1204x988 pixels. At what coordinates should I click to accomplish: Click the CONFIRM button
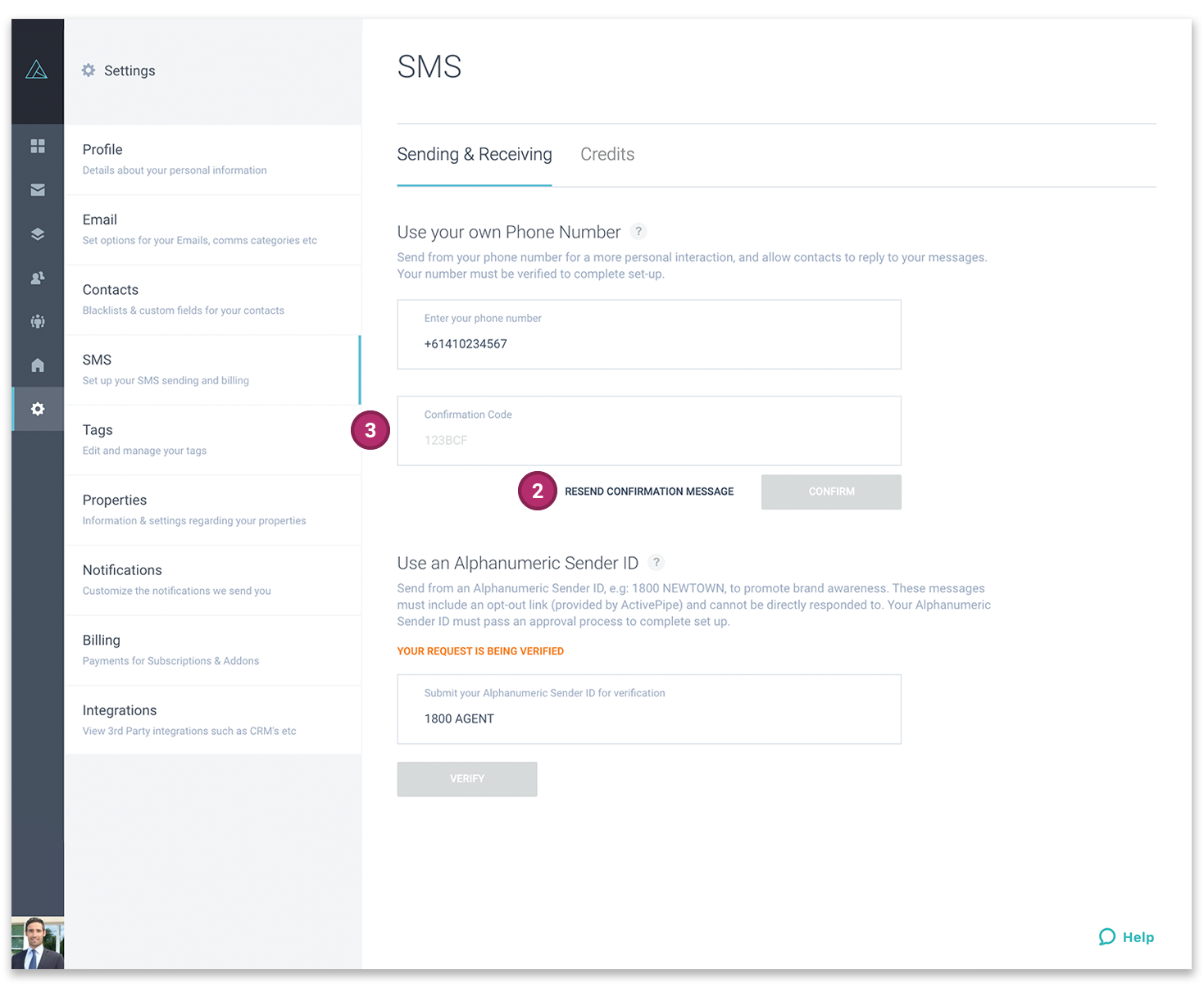830,492
